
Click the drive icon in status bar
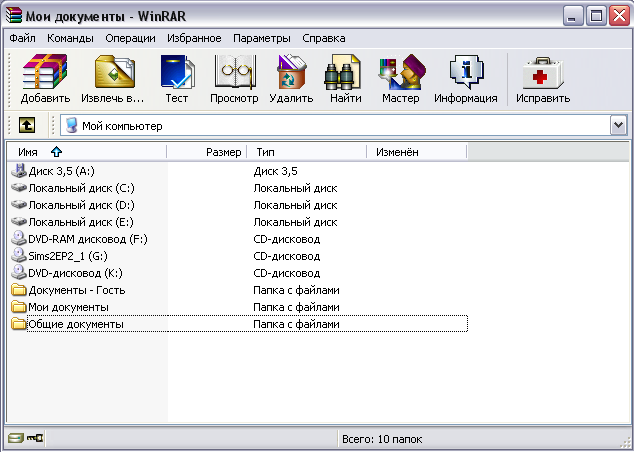15,438
